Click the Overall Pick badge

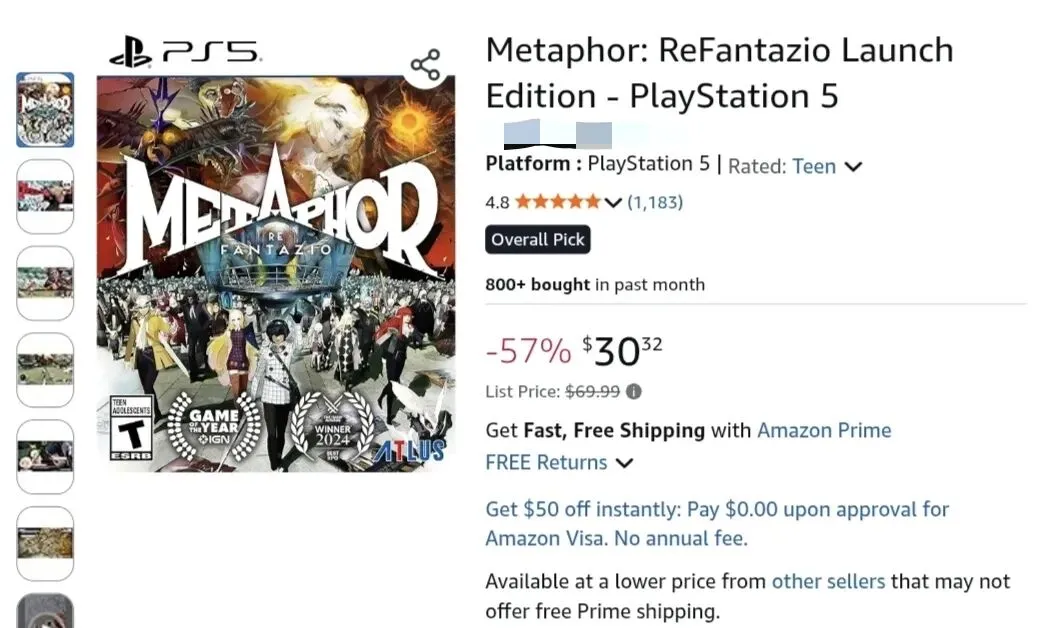tap(538, 240)
